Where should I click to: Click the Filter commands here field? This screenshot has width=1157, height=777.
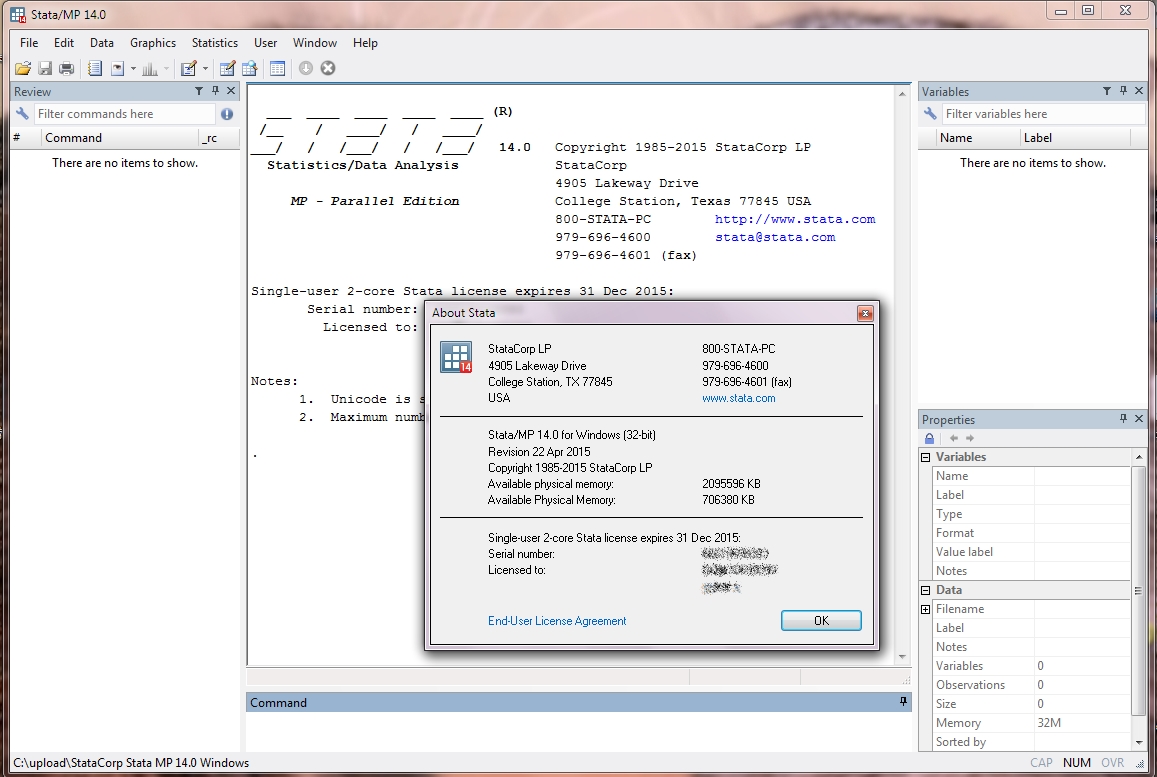[124, 114]
